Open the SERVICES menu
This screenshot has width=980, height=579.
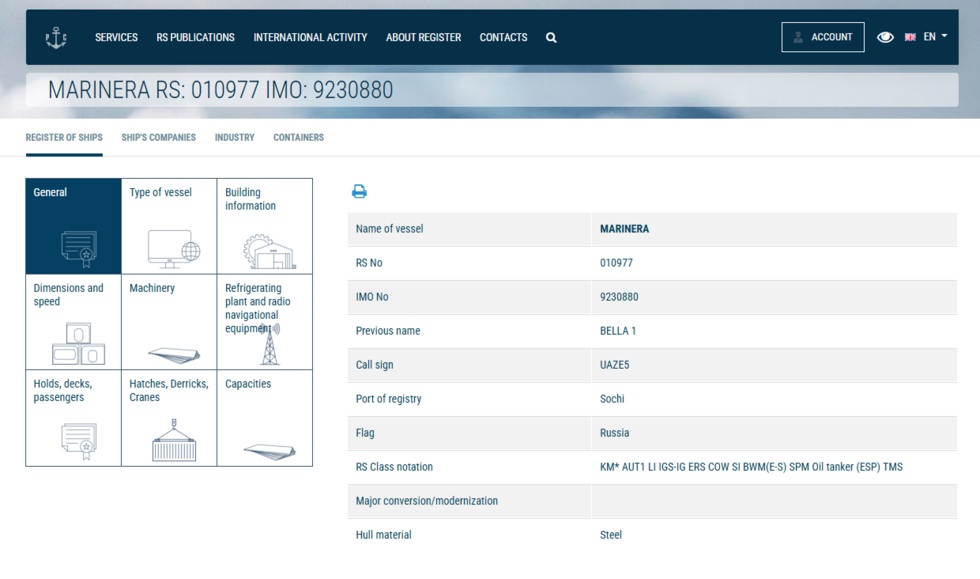click(116, 37)
